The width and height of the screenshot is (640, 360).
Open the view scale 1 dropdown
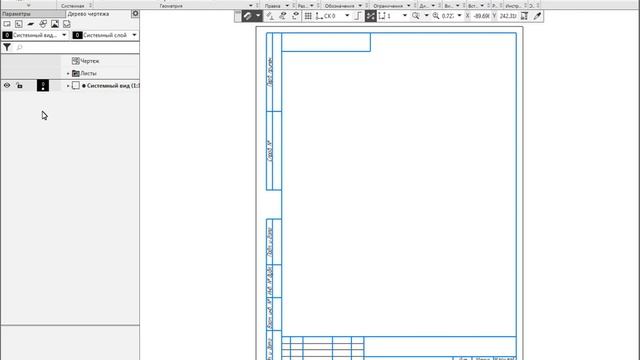tap(404, 16)
